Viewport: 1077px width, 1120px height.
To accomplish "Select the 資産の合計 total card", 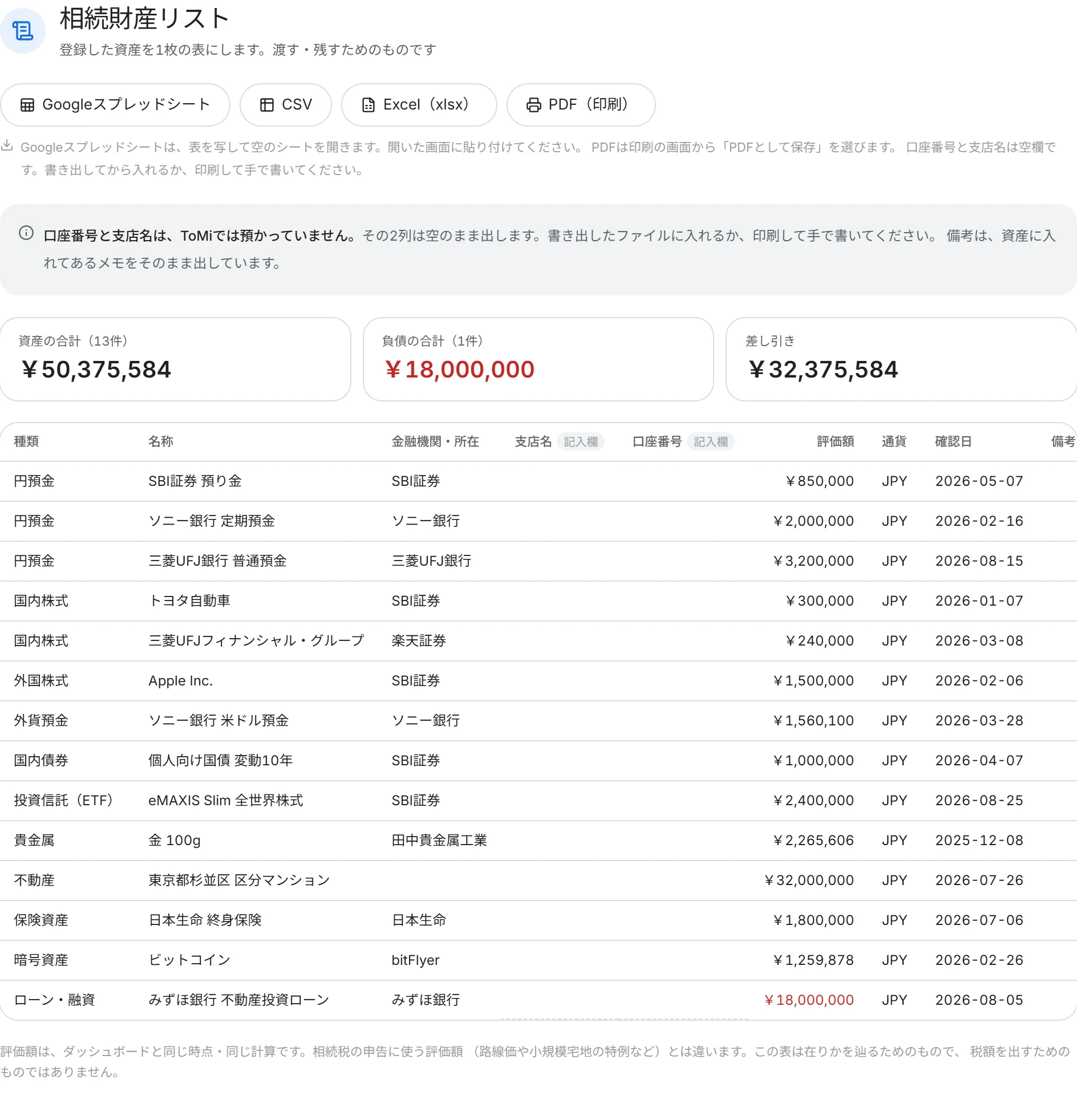I will click(x=175, y=359).
